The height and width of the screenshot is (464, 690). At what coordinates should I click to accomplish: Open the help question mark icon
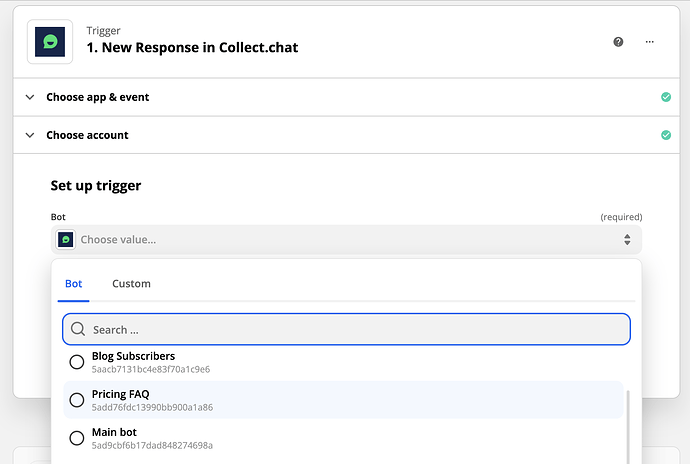[x=618, y=42]
